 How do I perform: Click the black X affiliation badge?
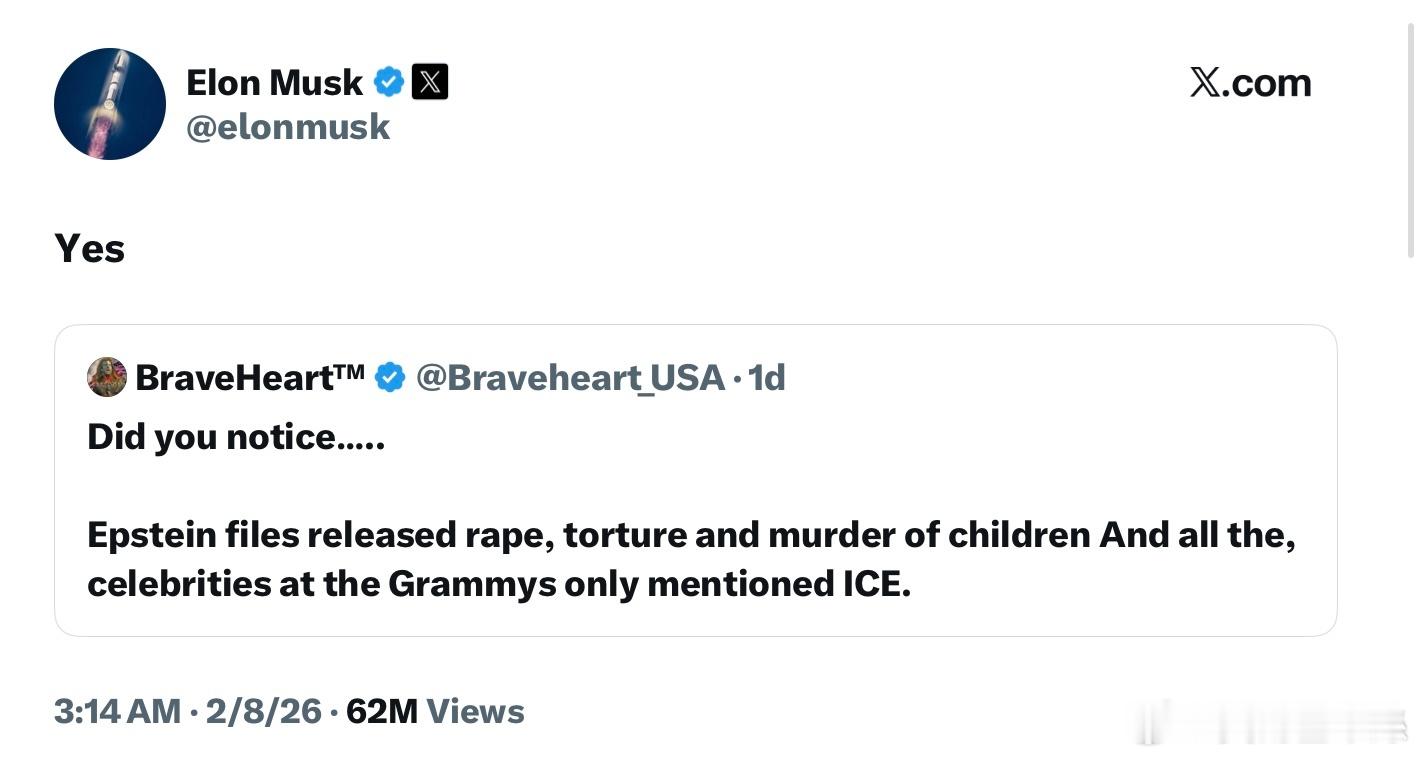[x=430, y=82]
